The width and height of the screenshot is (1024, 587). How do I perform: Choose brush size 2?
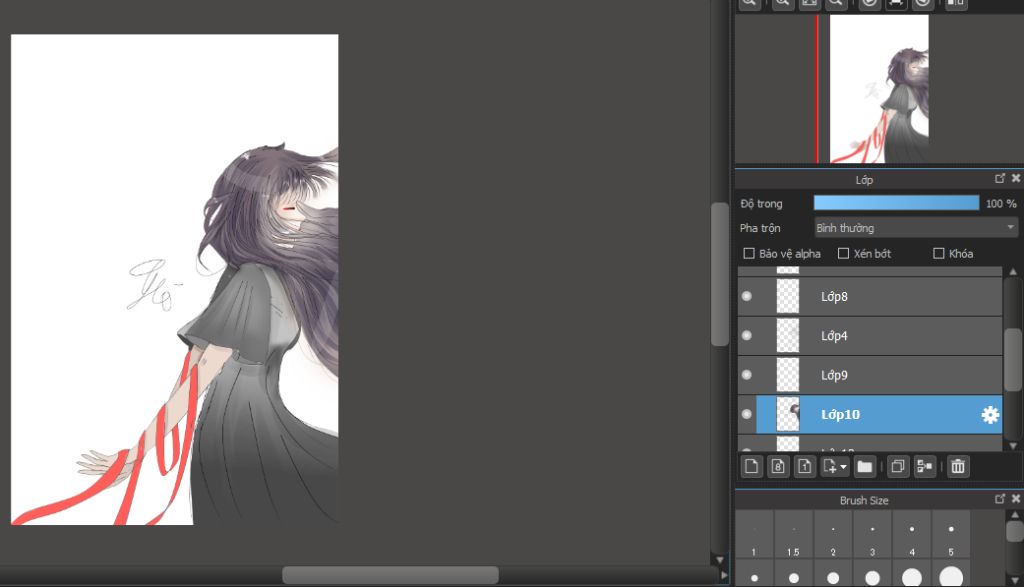[x=833, y=535]
